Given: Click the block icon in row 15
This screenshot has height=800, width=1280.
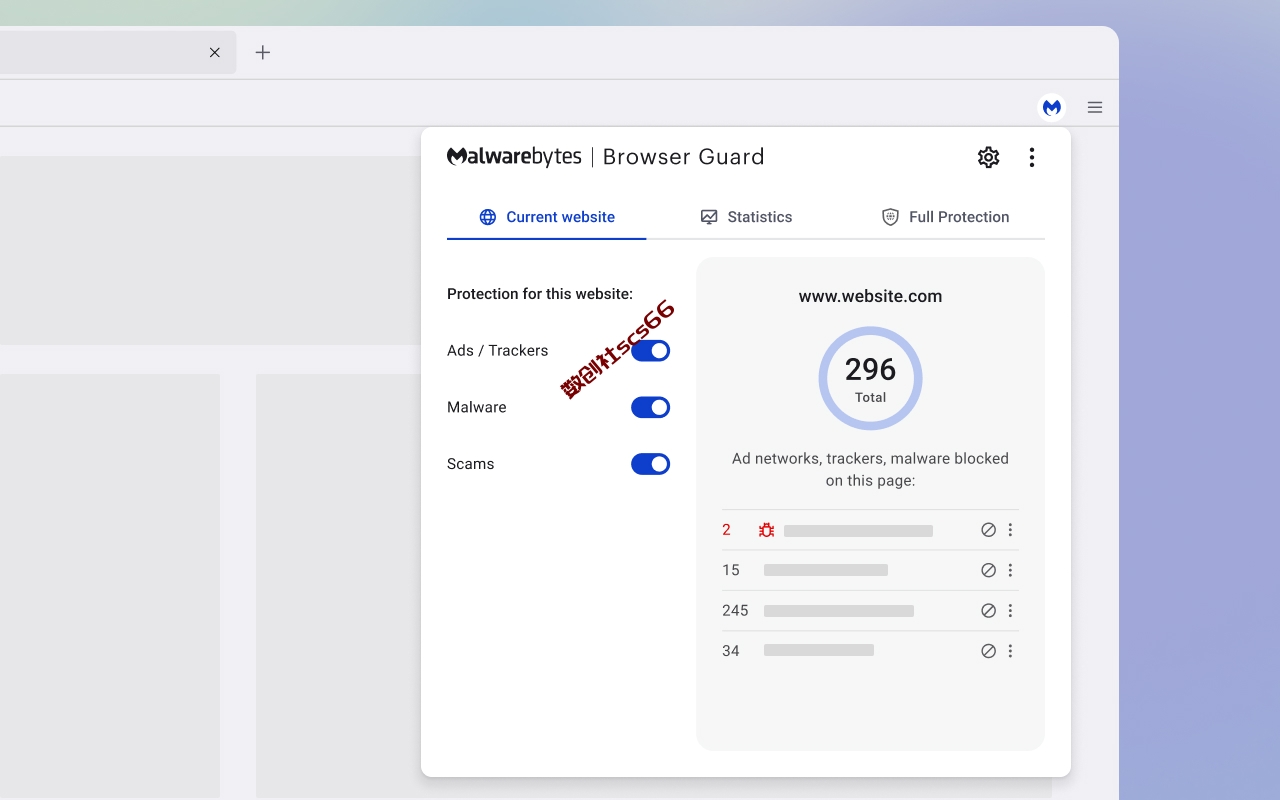Looking at the screenshot, I should point(988,570).
